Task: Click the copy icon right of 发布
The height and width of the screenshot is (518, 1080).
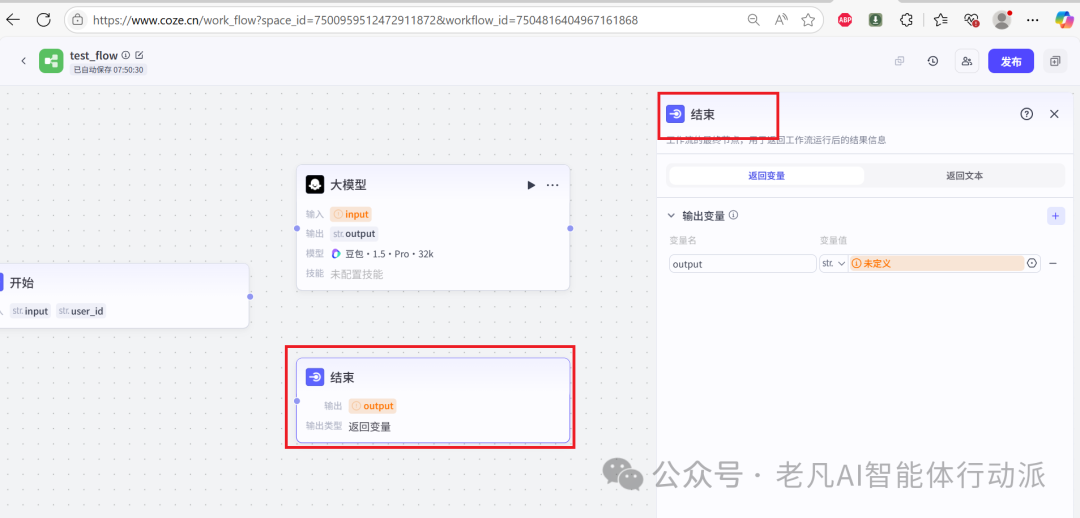Action: pos(1055,61)
